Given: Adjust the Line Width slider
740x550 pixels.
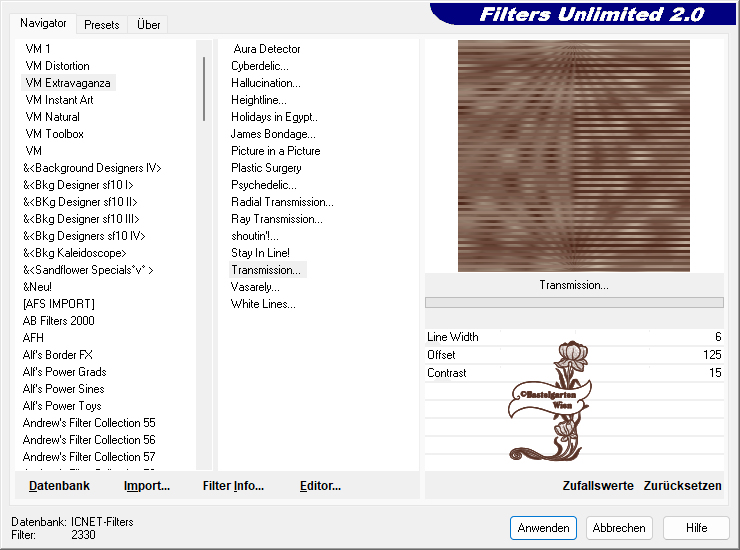Looking at the screenshot, I should pos(574,337).
